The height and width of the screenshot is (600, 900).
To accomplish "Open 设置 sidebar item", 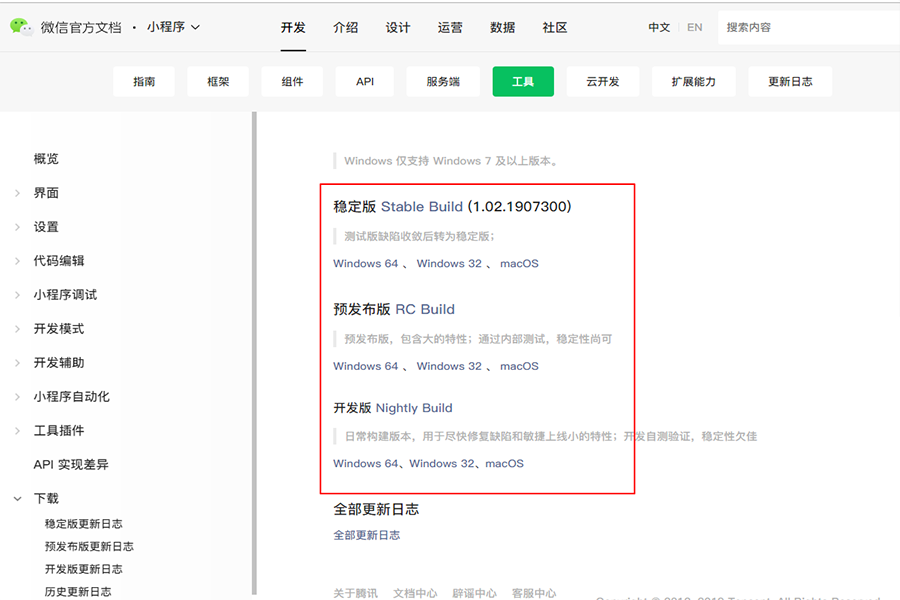I will point(46,227).
